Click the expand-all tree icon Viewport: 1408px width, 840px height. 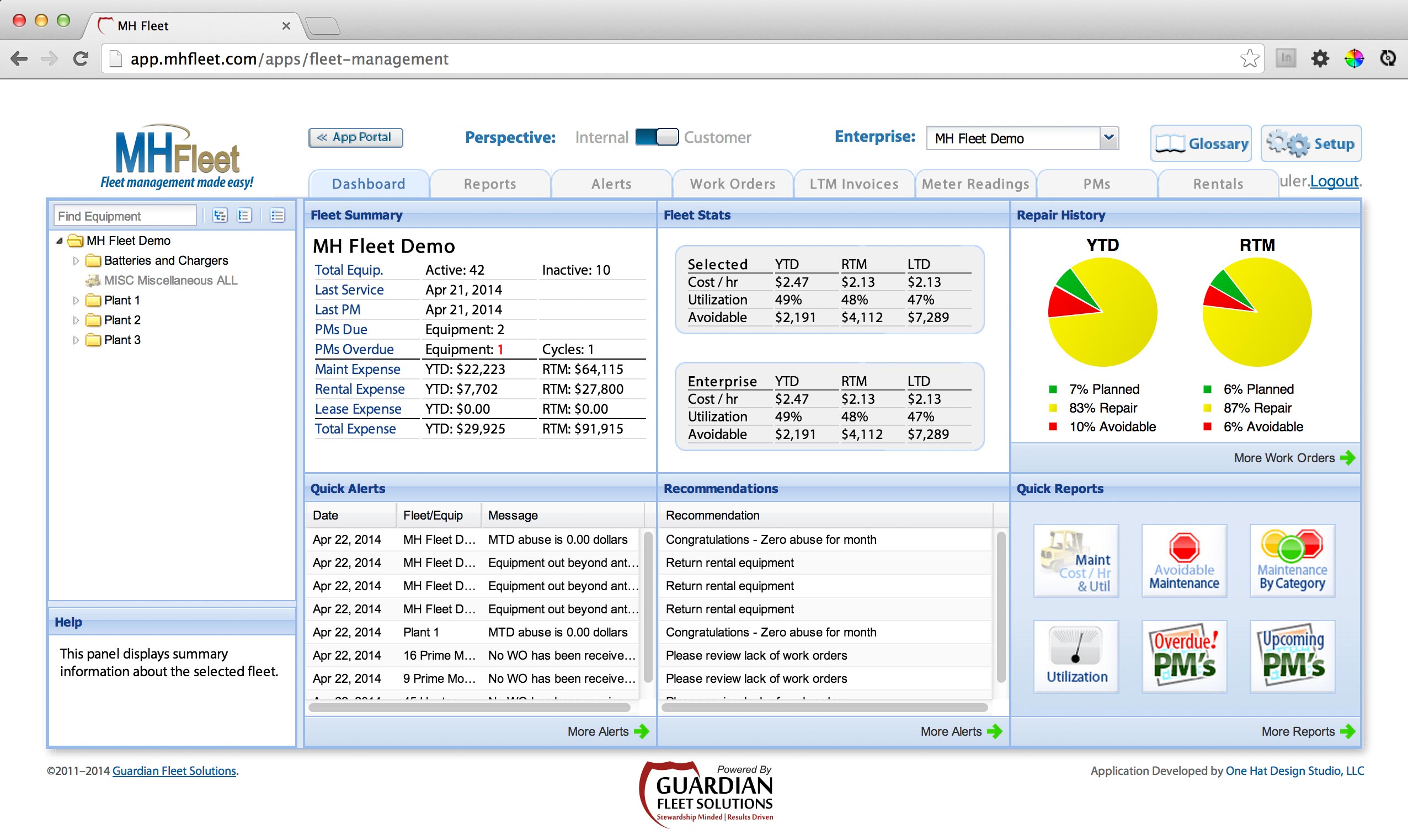(220, 216)
